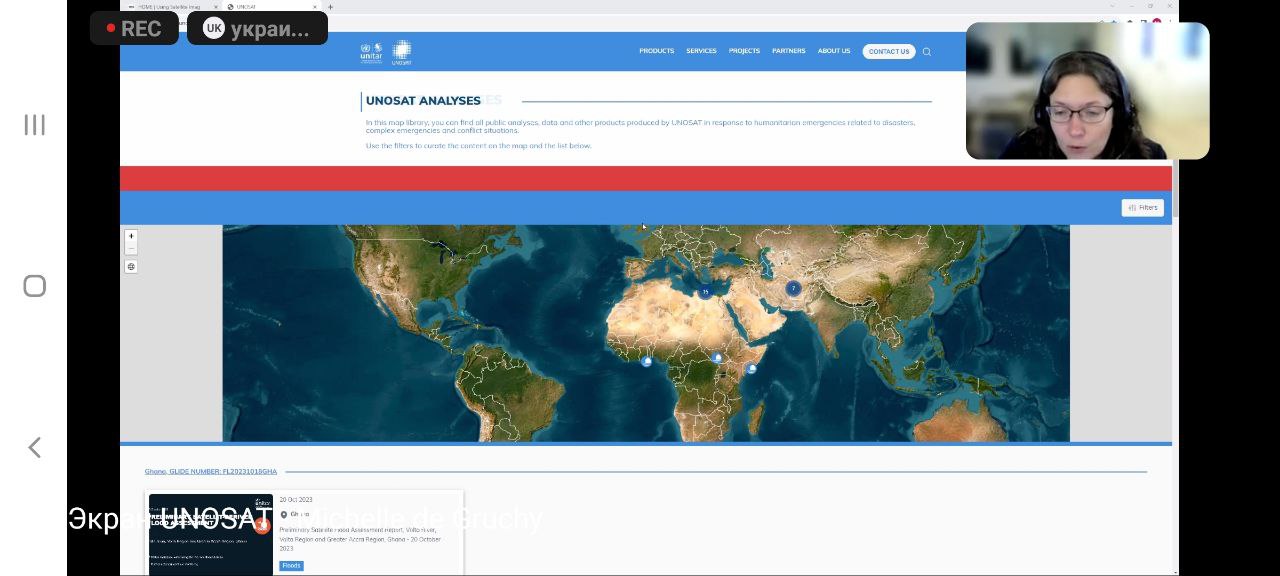1280x576 pixels.
Task: Zoom in on the map
Action: [x=131, y=236]
